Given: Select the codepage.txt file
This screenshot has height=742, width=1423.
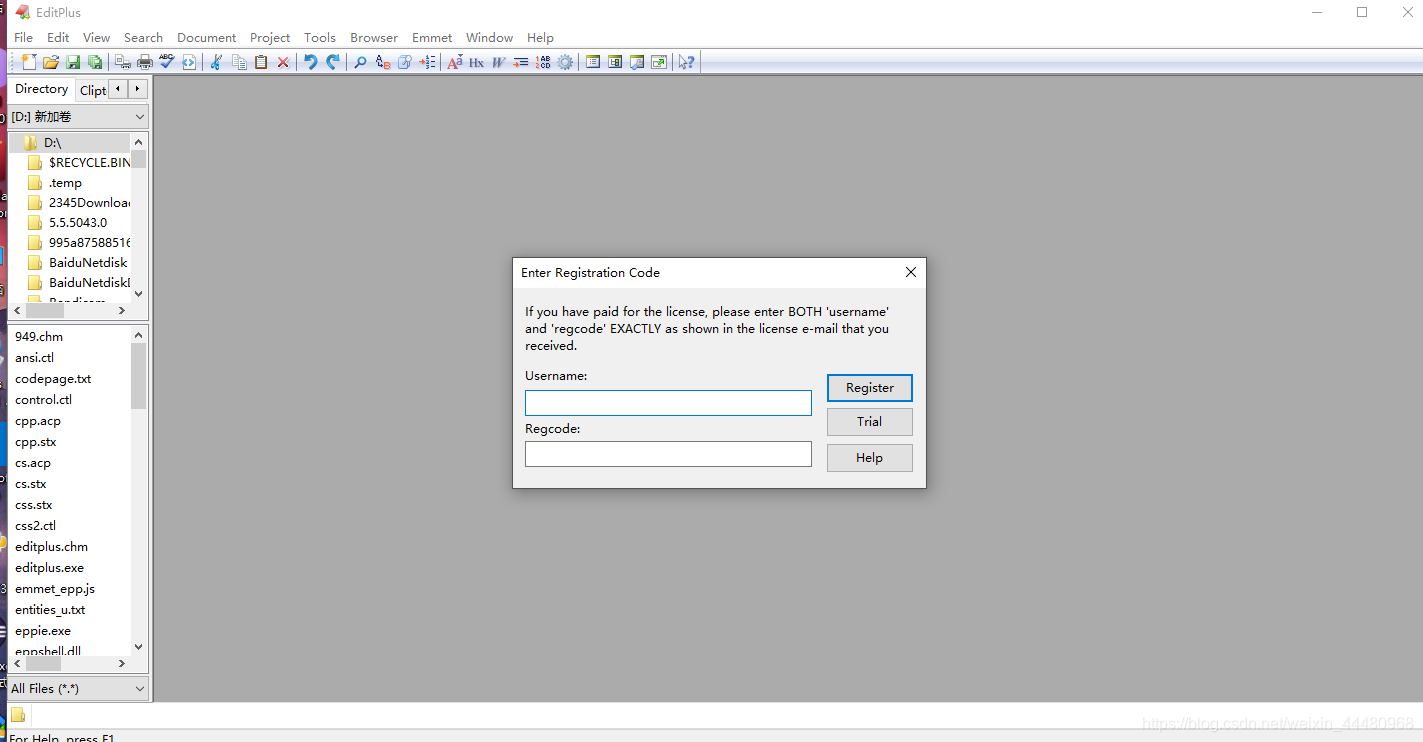Looking at the screenshot, I should [x=53, y=379].
